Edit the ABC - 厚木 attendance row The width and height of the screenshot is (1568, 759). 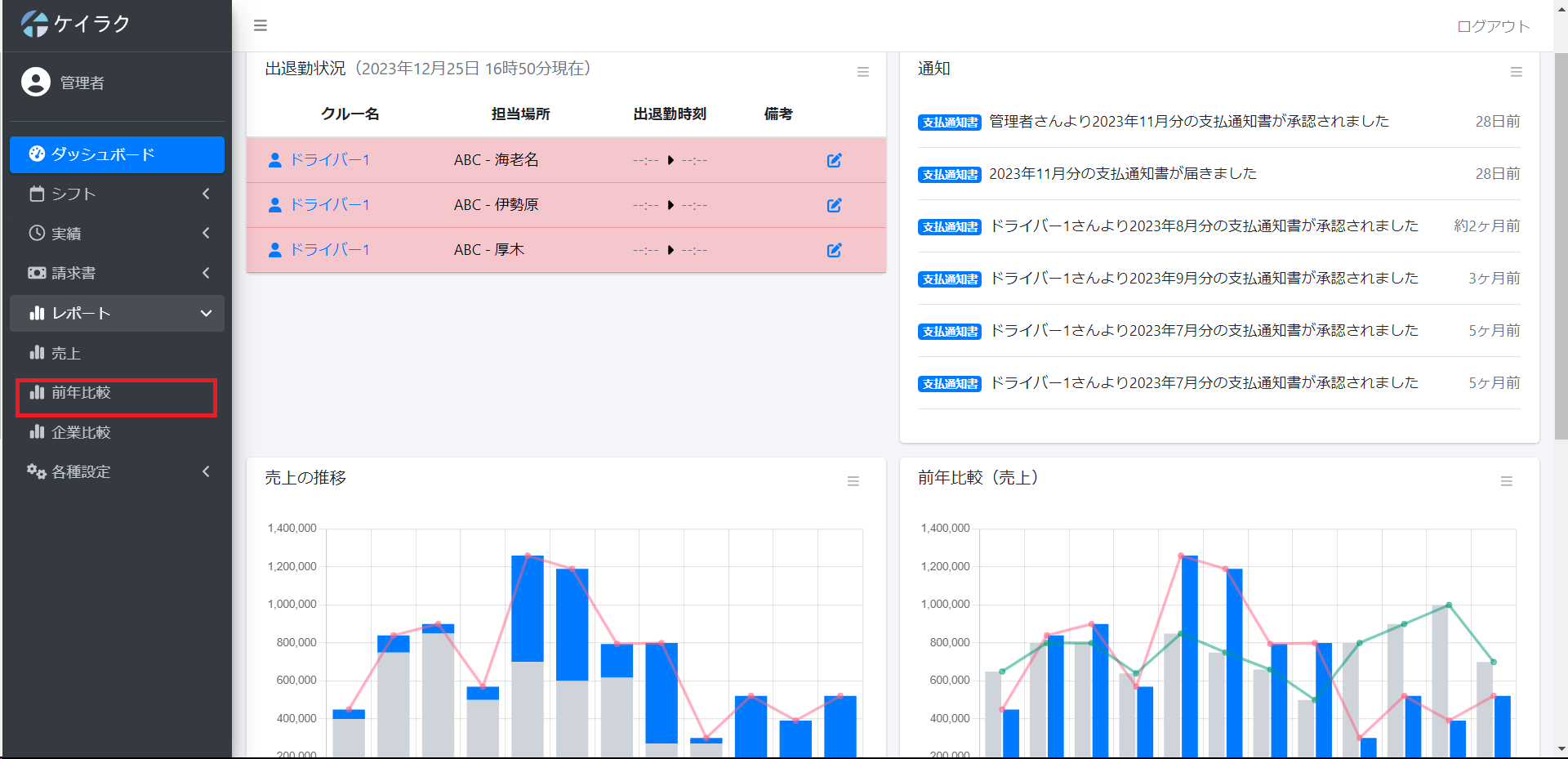coord(834,250)
